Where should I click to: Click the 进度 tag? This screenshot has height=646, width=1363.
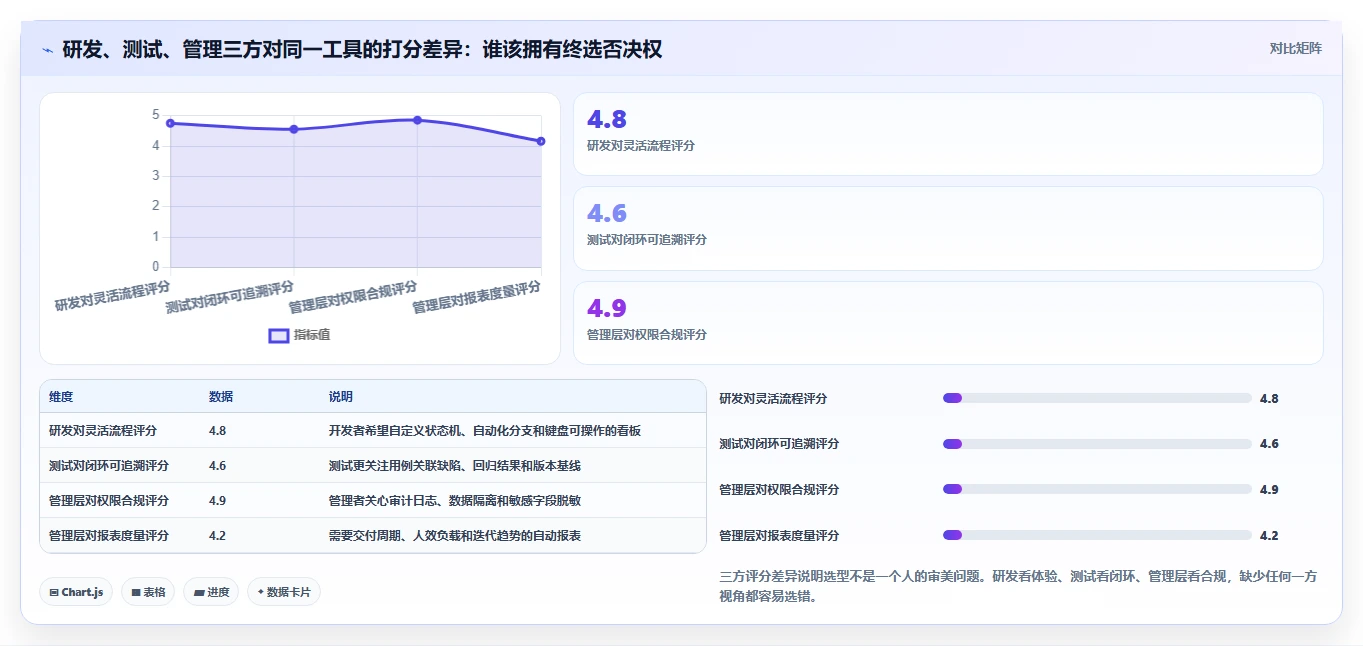(x=211, y=592)
